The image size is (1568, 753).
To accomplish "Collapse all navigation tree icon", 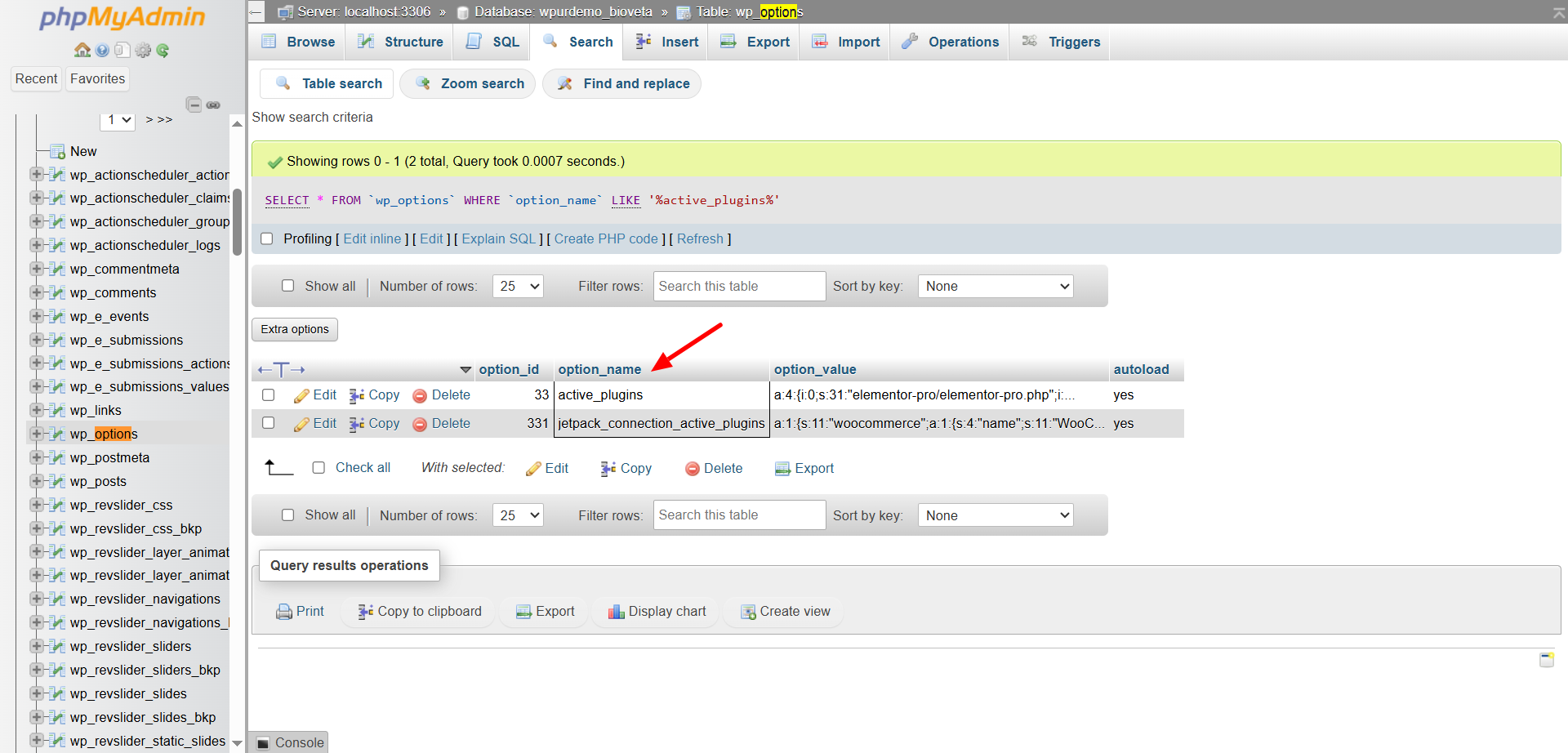I will (x=194, y=105).
